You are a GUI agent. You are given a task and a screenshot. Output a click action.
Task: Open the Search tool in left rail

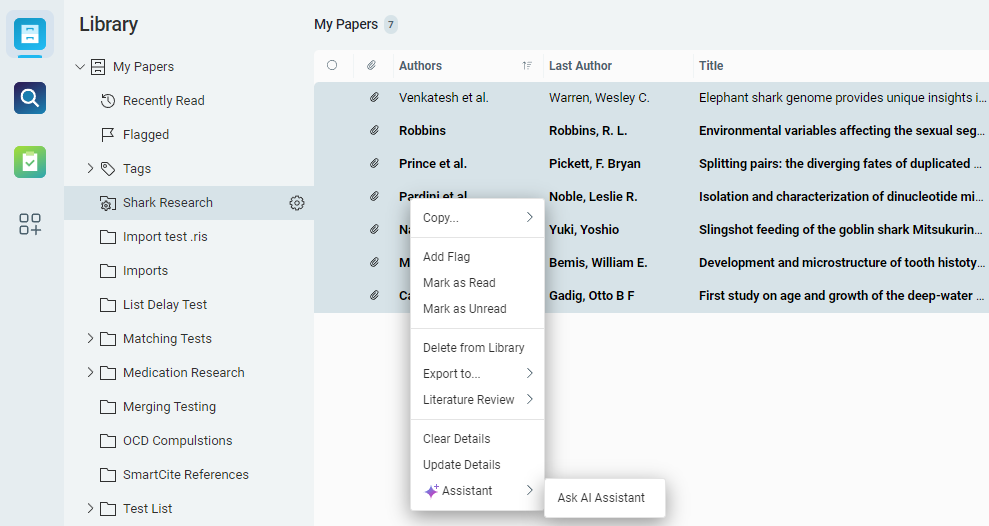point(30,98)
